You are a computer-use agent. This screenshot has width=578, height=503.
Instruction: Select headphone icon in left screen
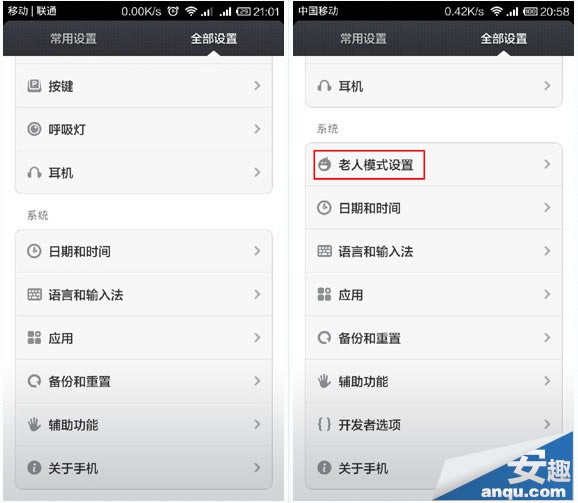tap(34, 172)
